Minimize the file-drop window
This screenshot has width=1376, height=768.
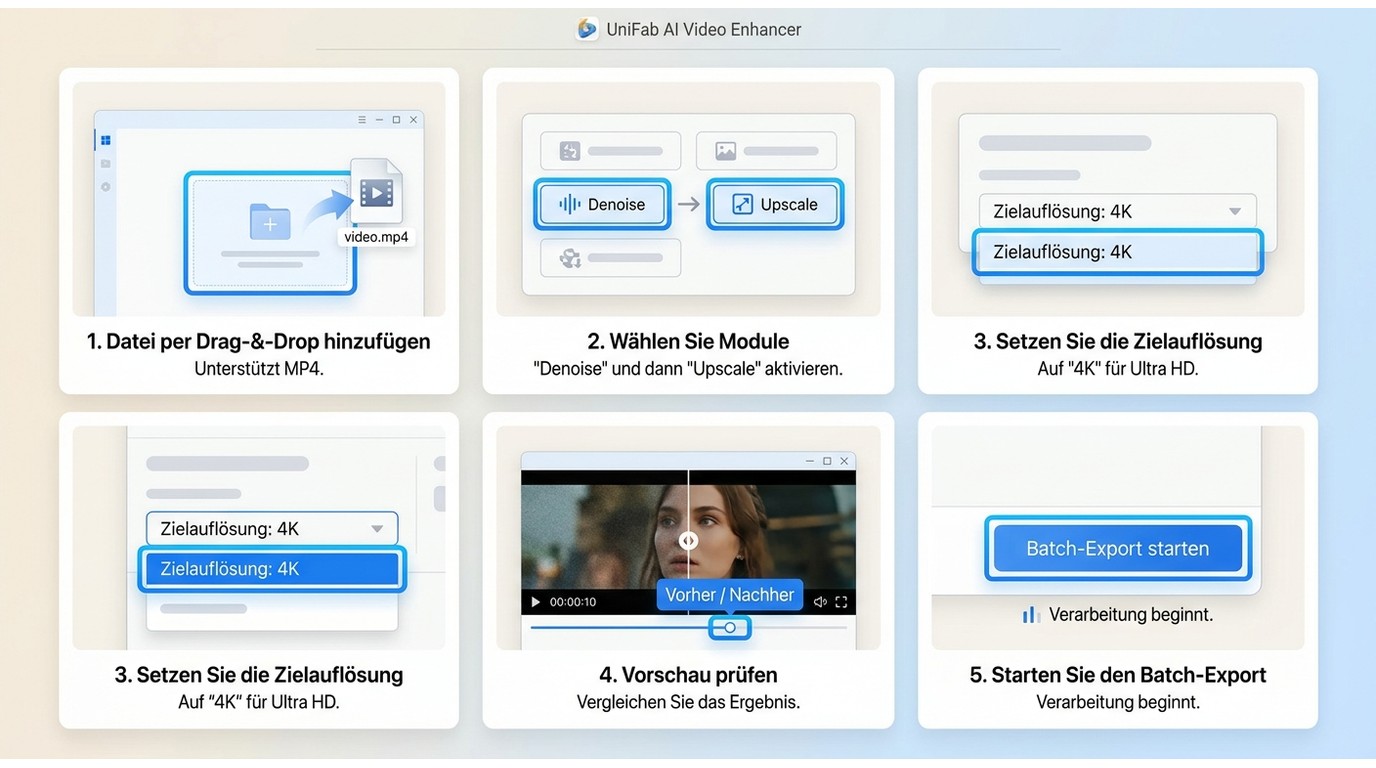pos(379,120)
